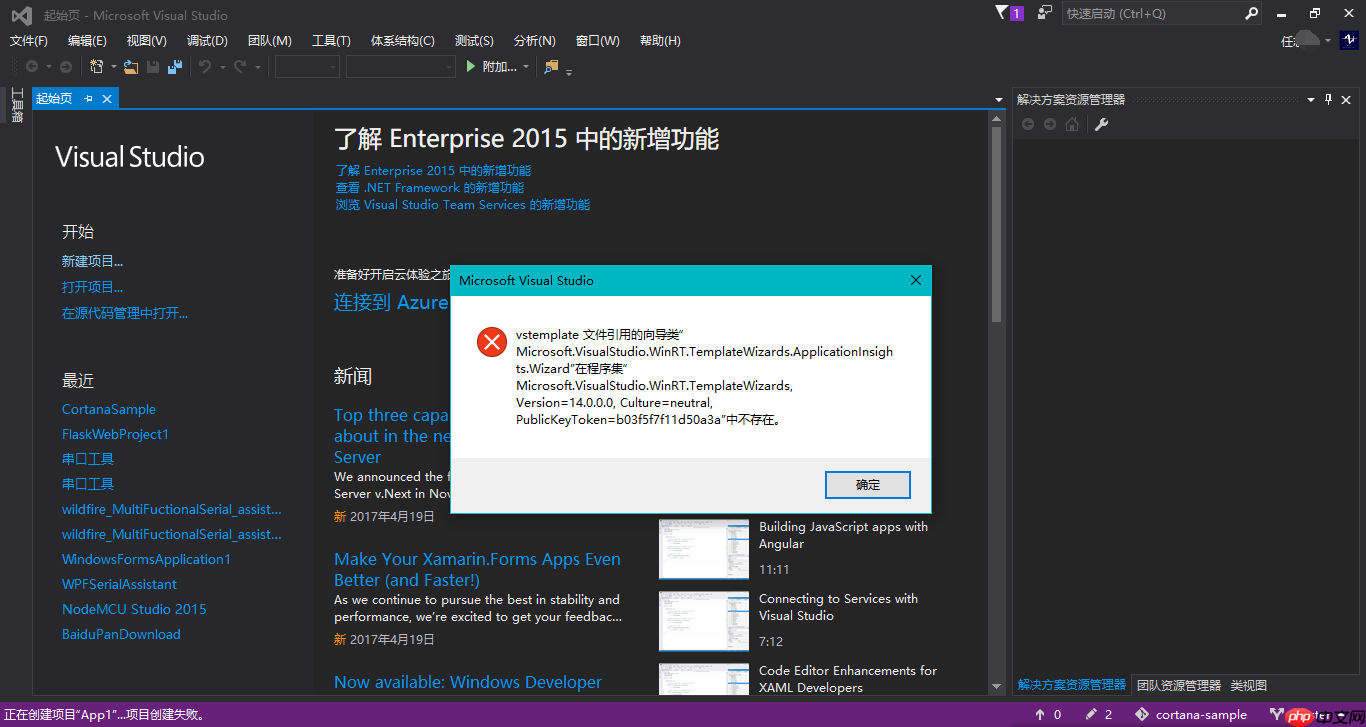Screen dimensions: 1366x727
Task: Click the Git branch icon showing cortana-sample
Action: click(x=1142, y=714)
